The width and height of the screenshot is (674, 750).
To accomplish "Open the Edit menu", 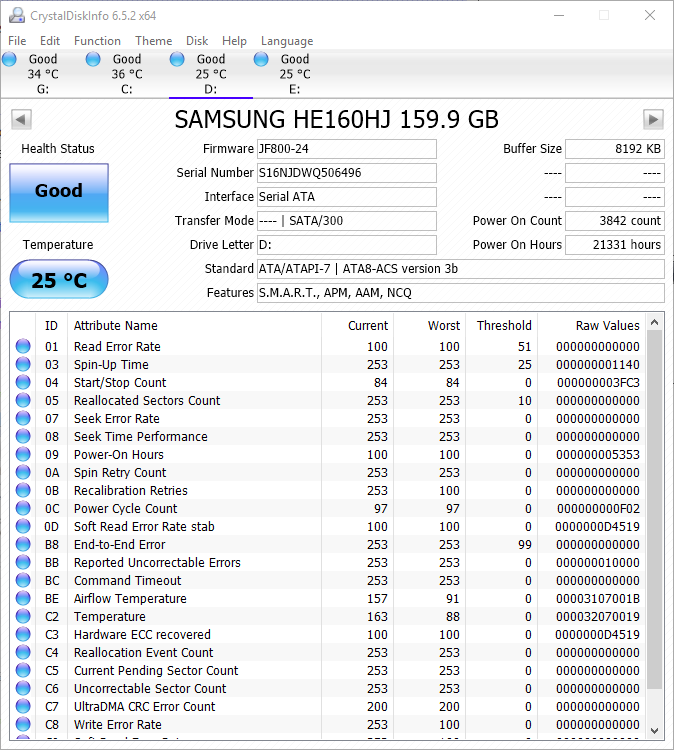I will coord(50,41).
